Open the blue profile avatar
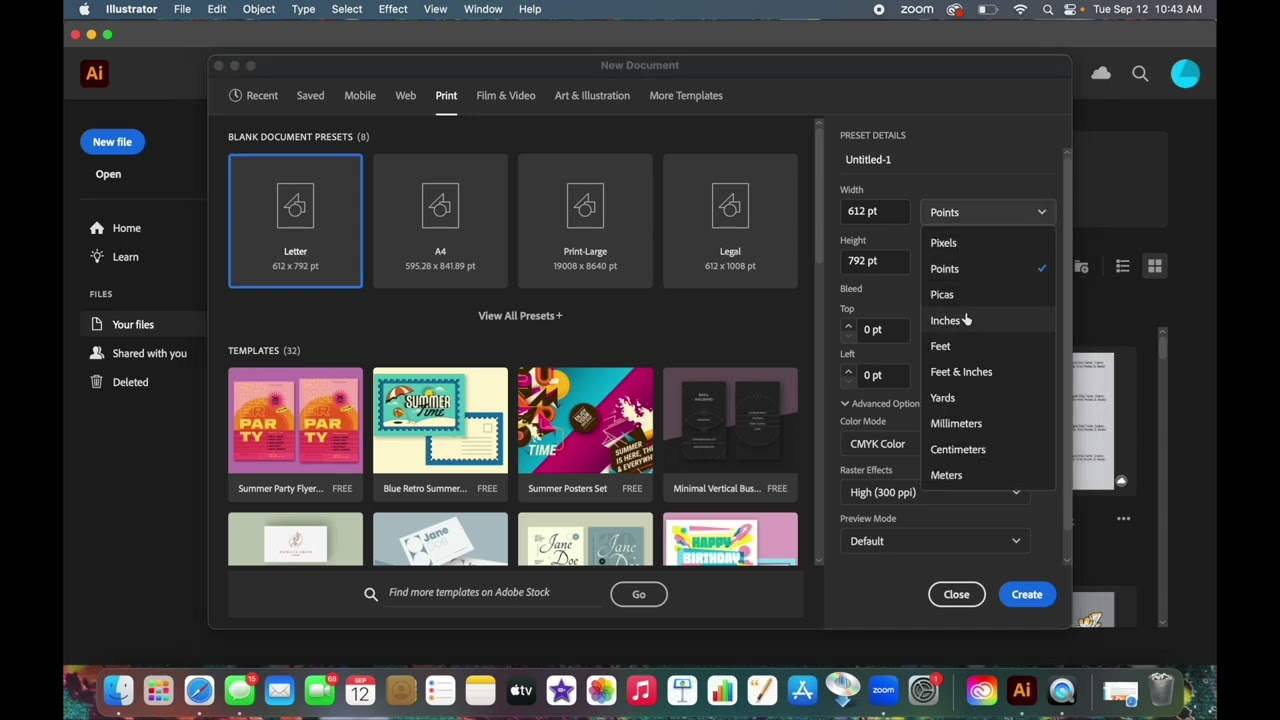 1185,73
